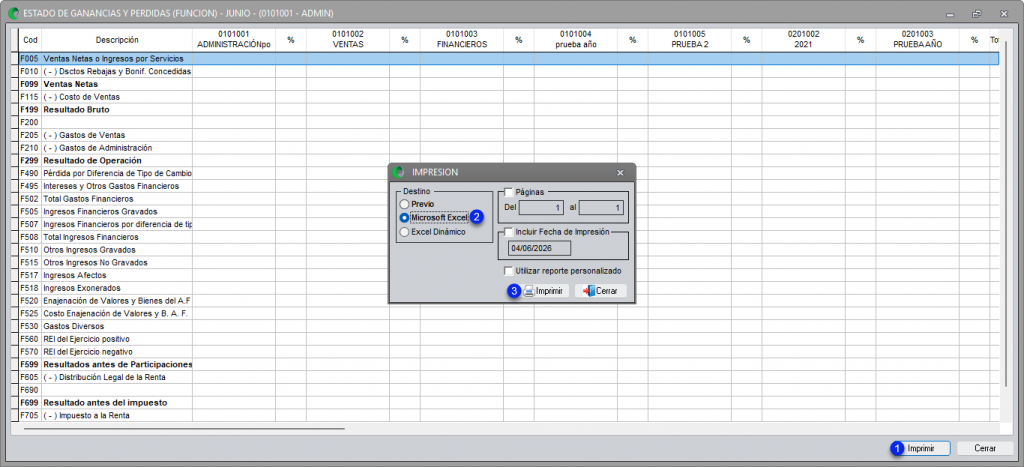Click the 0201003 PRUEBA AÑO column header
Viewport: 1024px width, 467px height.
click(x=917, y=40)
